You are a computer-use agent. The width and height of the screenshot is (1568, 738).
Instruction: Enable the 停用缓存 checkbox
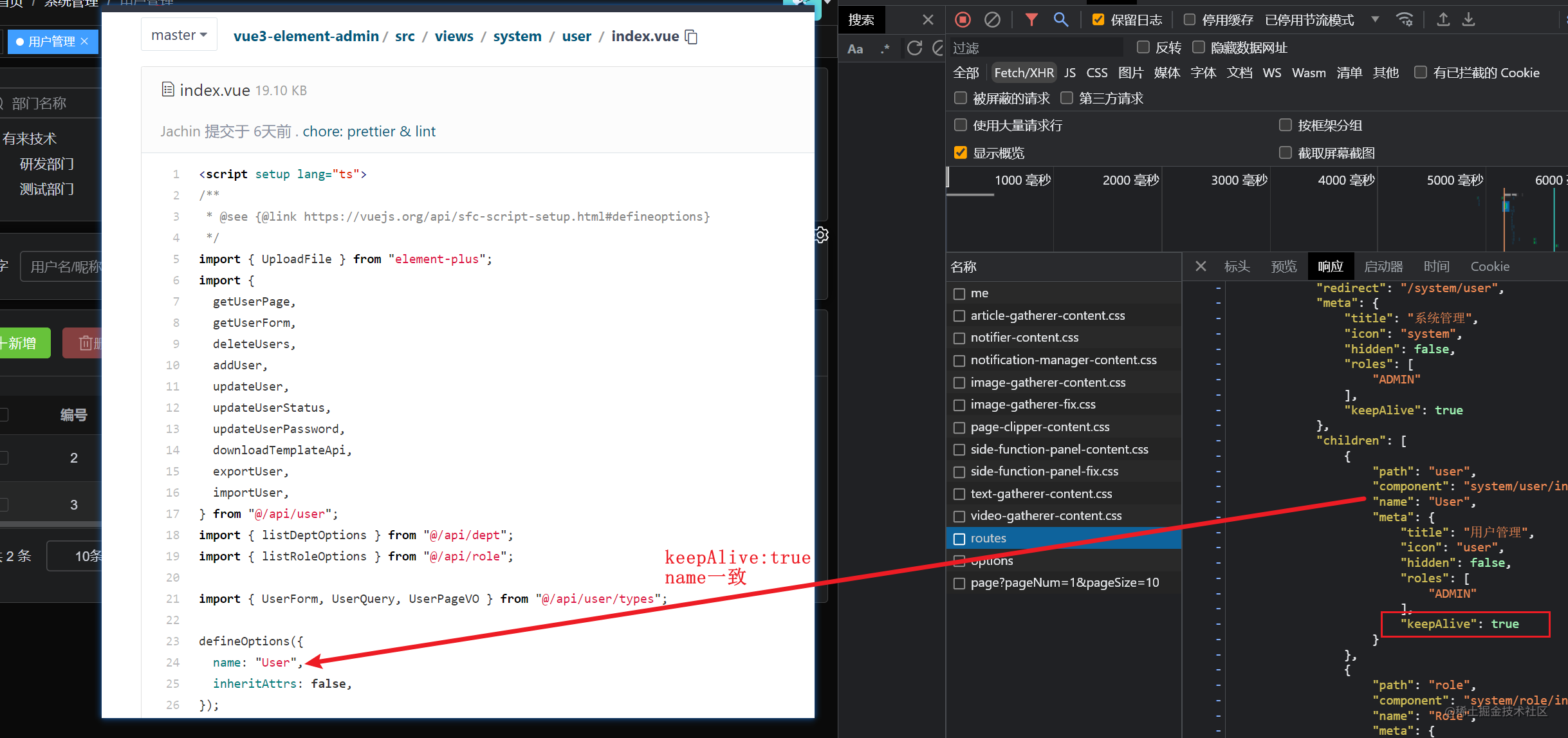click(x=1190, y=20)
